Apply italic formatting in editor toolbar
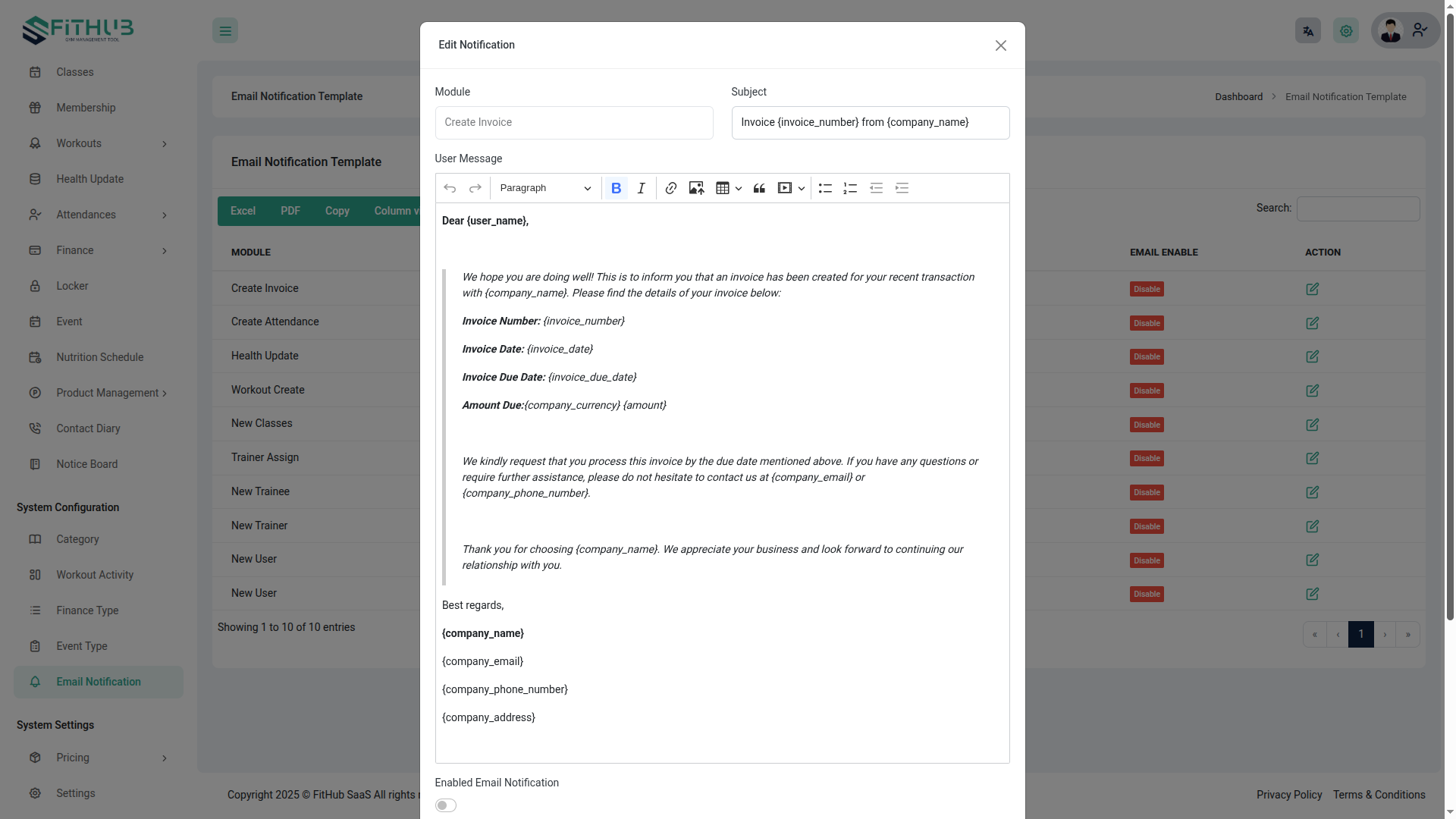Viewport: 1456px width, 819px height. click(642, 188)
